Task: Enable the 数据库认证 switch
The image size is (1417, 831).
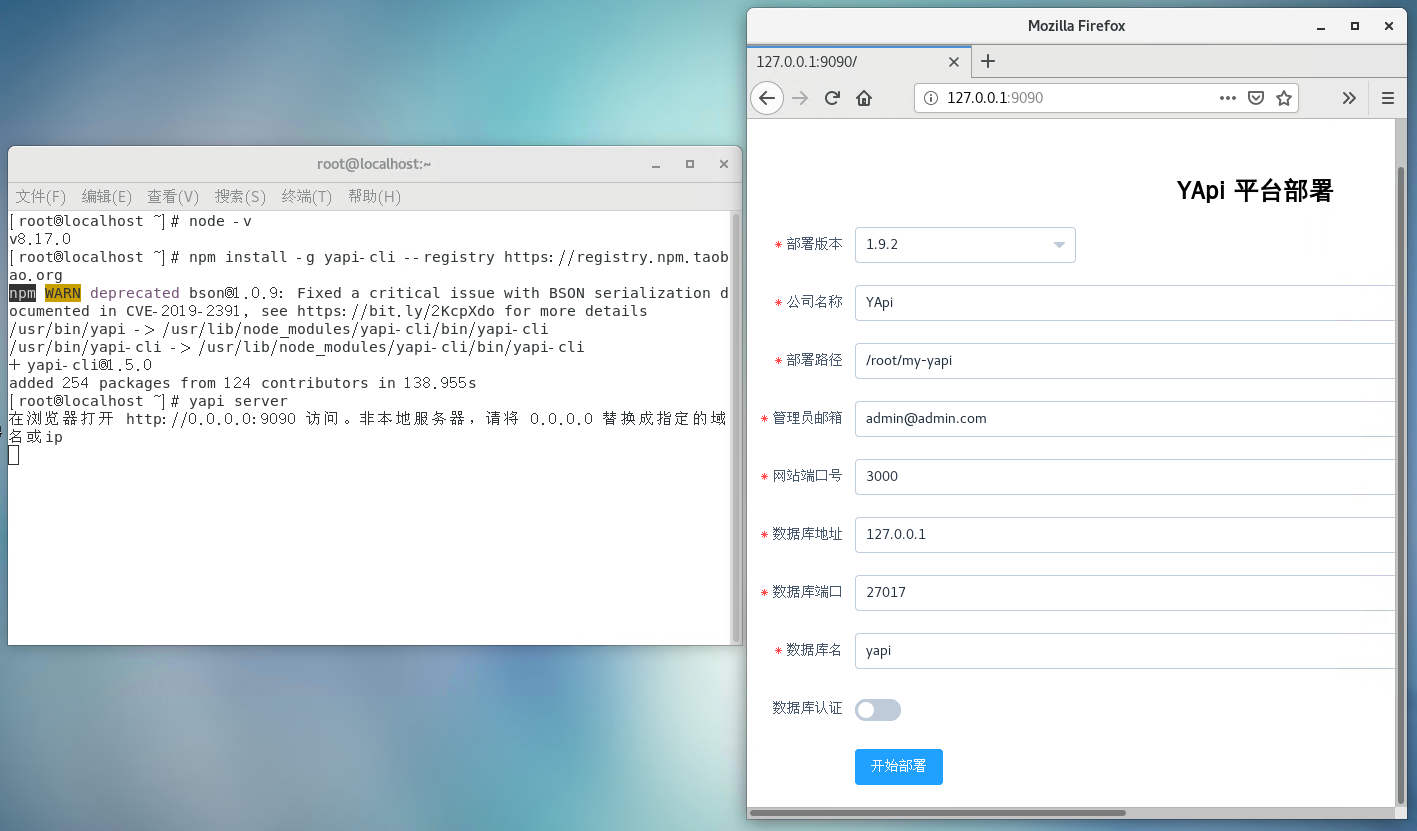Action: [878, 710]
